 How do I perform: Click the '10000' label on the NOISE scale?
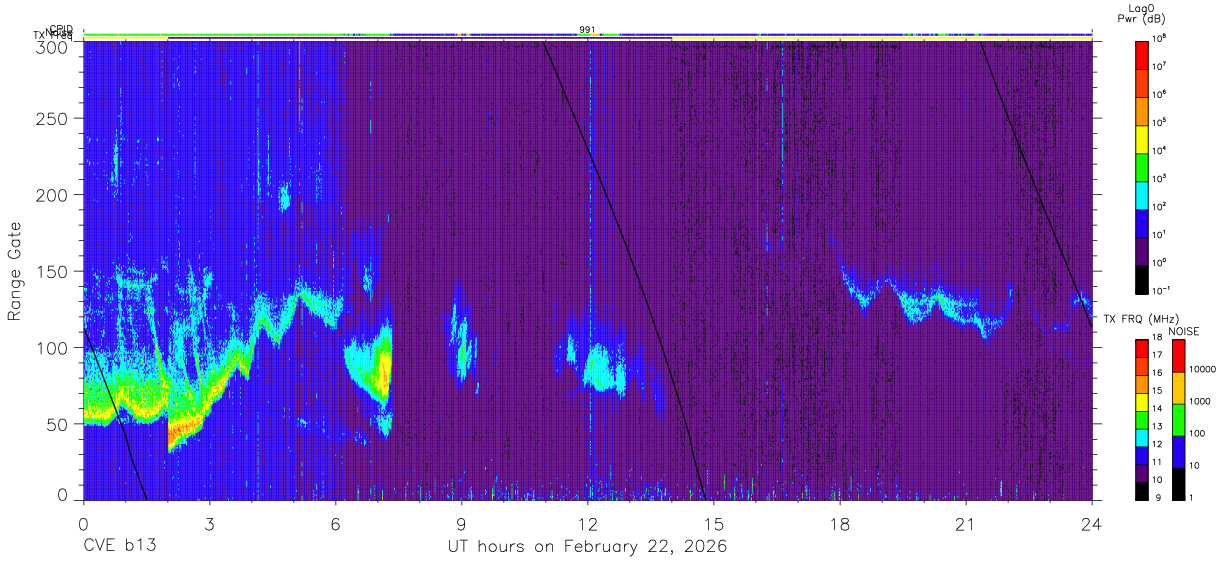click(1201, 370)
